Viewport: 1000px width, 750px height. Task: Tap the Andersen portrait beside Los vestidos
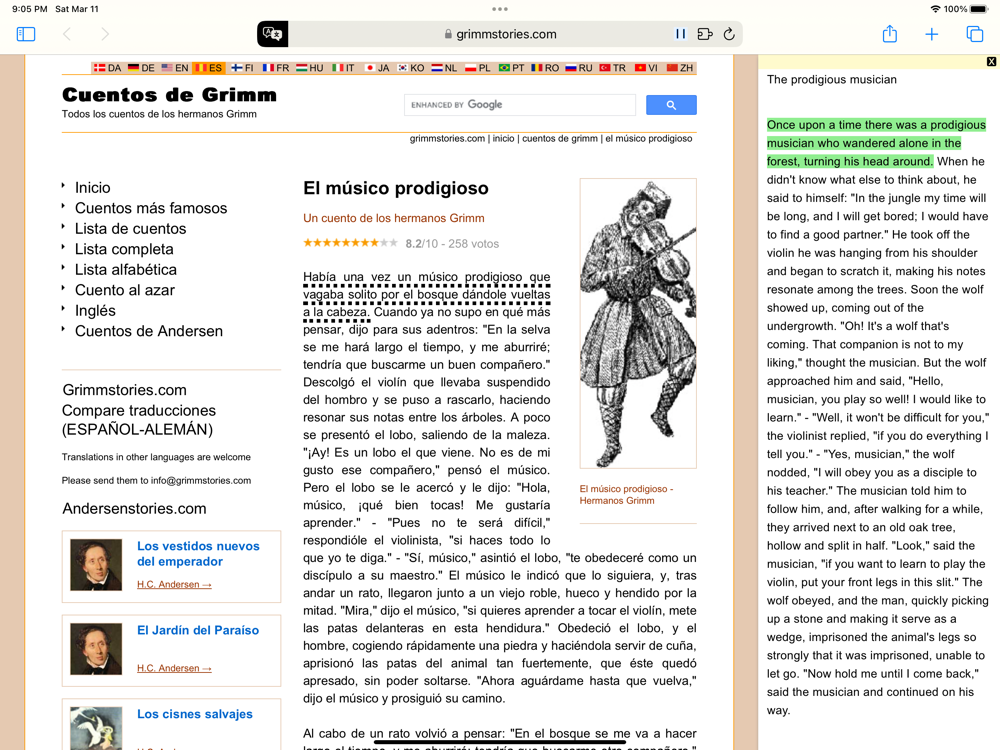[x=96, y=564]
